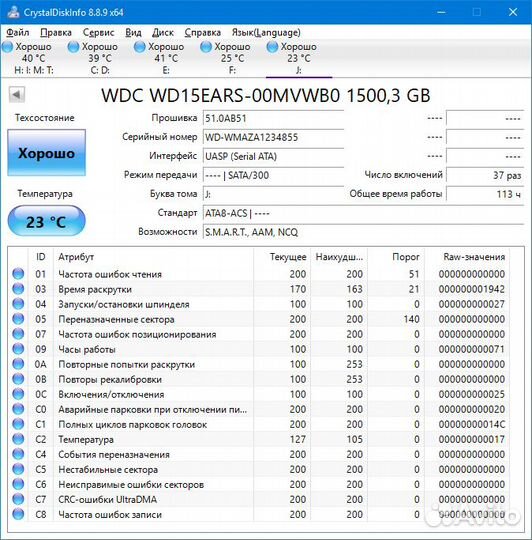Viewport: 532px width, 540px height.
Task: Open the Диск menu
Action: pyautogui.click(x=163, y=33)
